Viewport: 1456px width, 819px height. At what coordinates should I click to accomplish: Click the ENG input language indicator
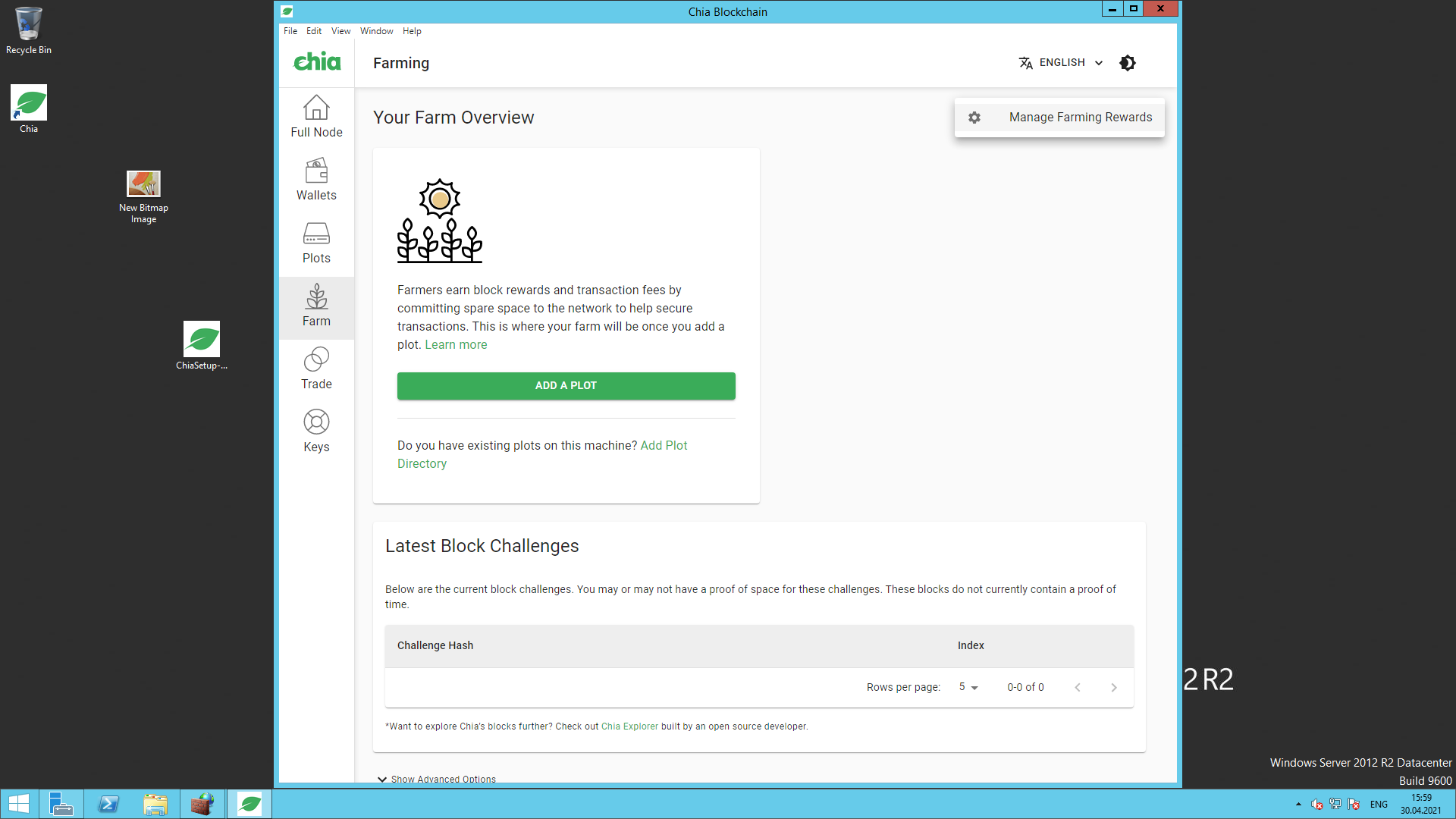(x=1379, y=805)
